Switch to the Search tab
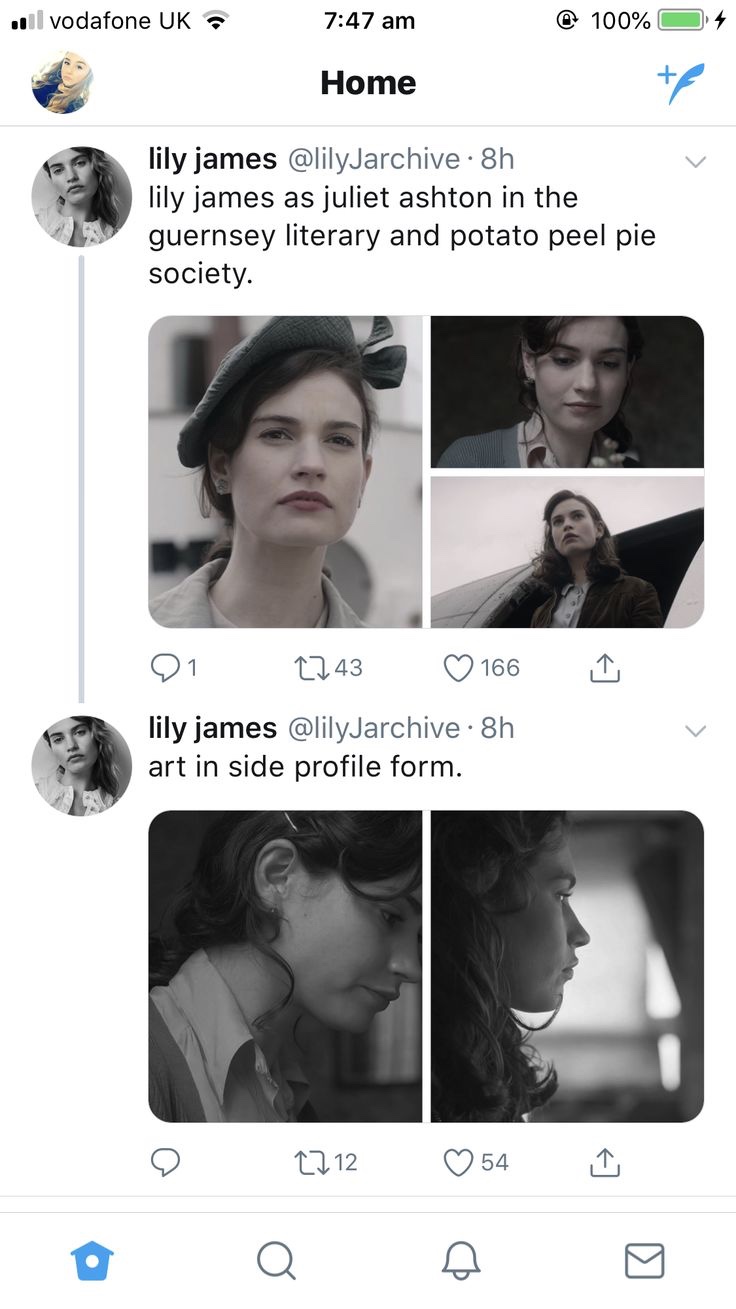The width and height of the screenshot is (736, 1309). 276,1260
